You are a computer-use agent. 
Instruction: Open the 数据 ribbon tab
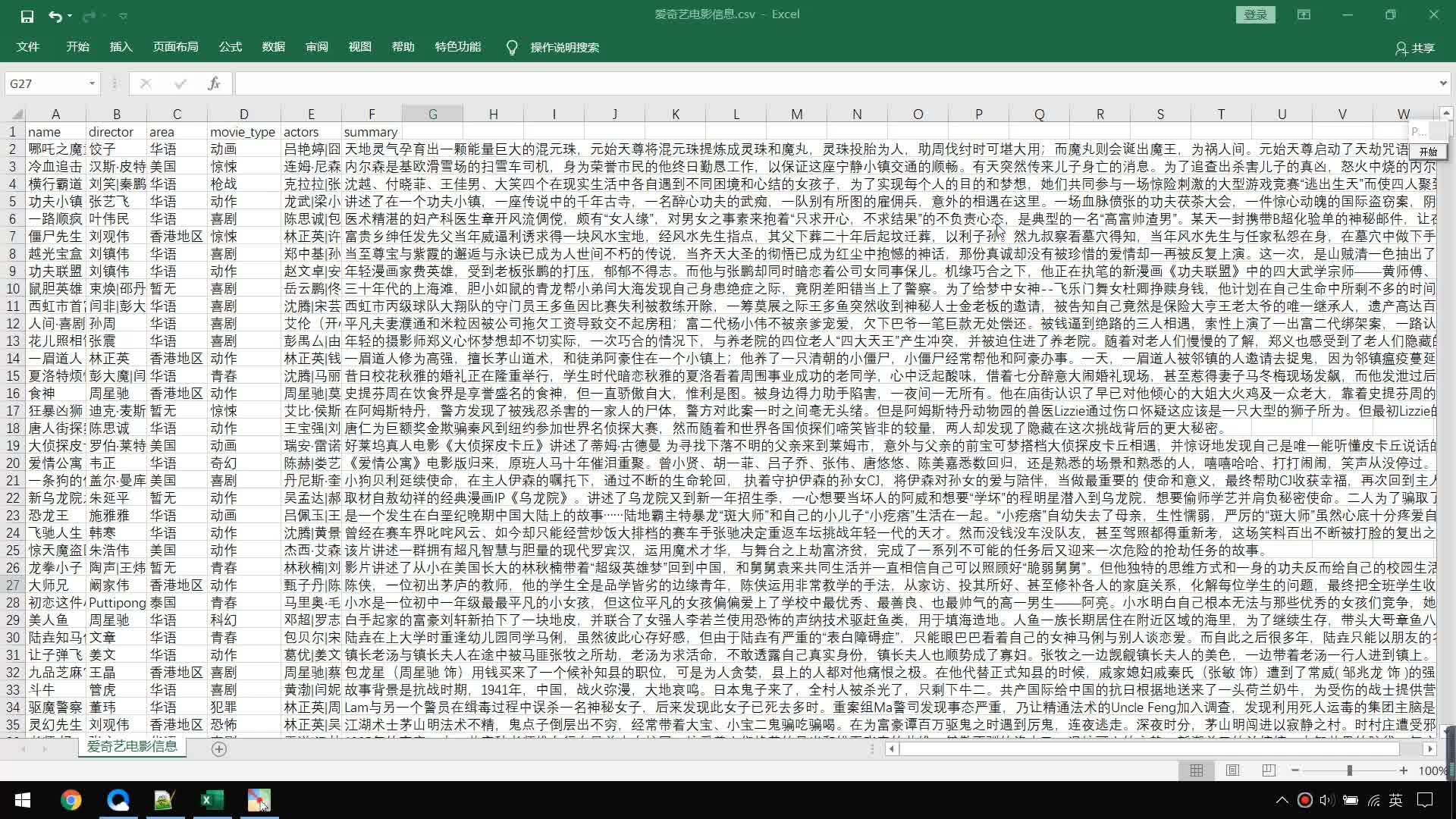(273, 47)
